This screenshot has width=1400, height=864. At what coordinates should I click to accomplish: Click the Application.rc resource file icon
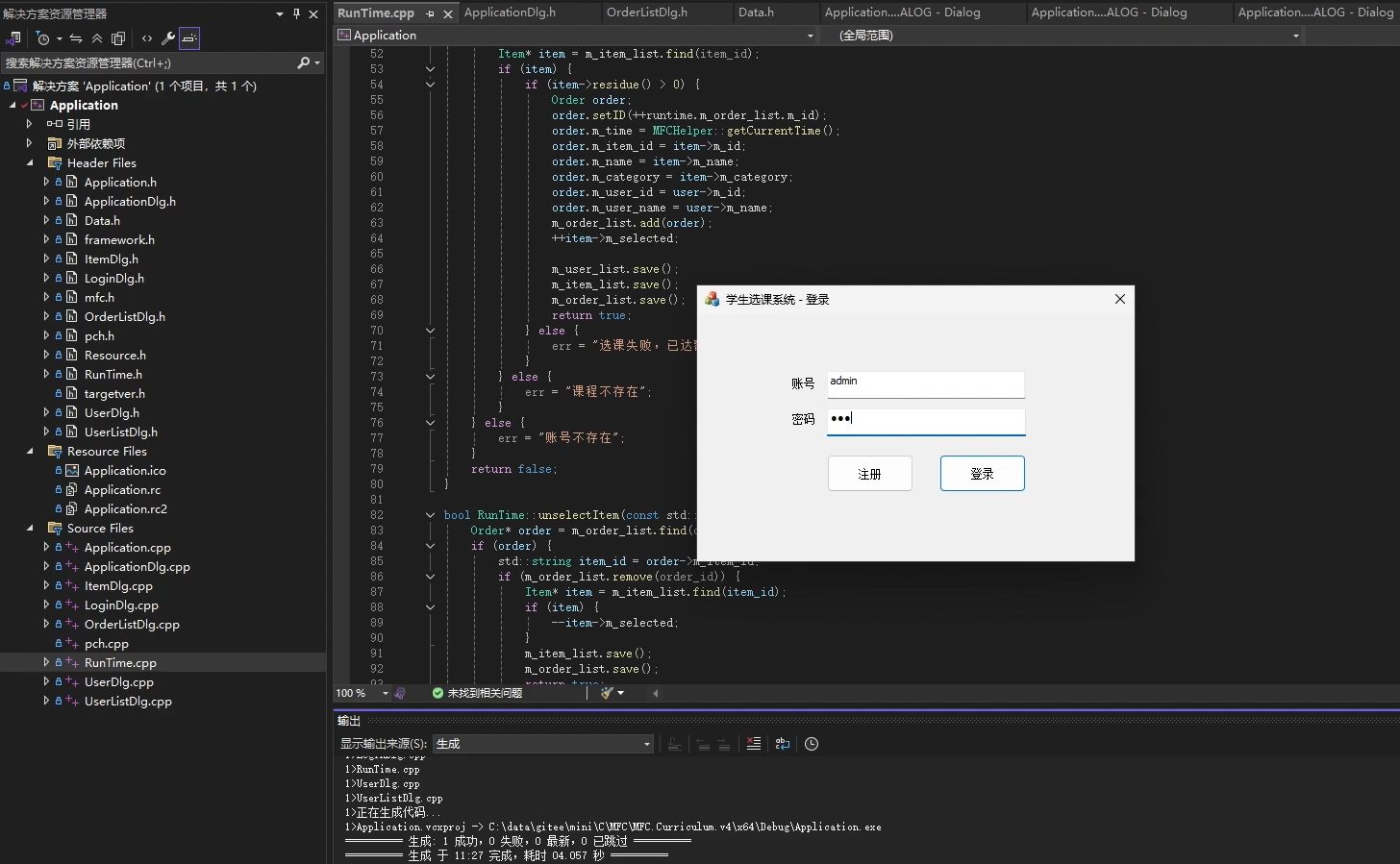coord(72,490)
